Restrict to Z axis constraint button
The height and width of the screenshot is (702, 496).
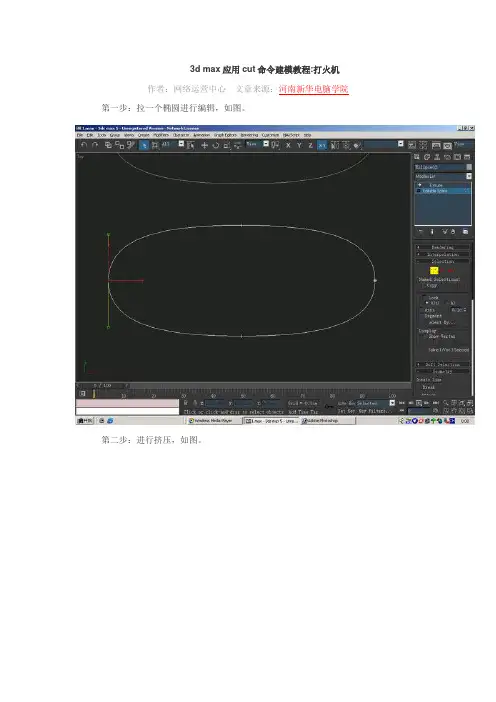pyautogui.click(x=310, y=145)
